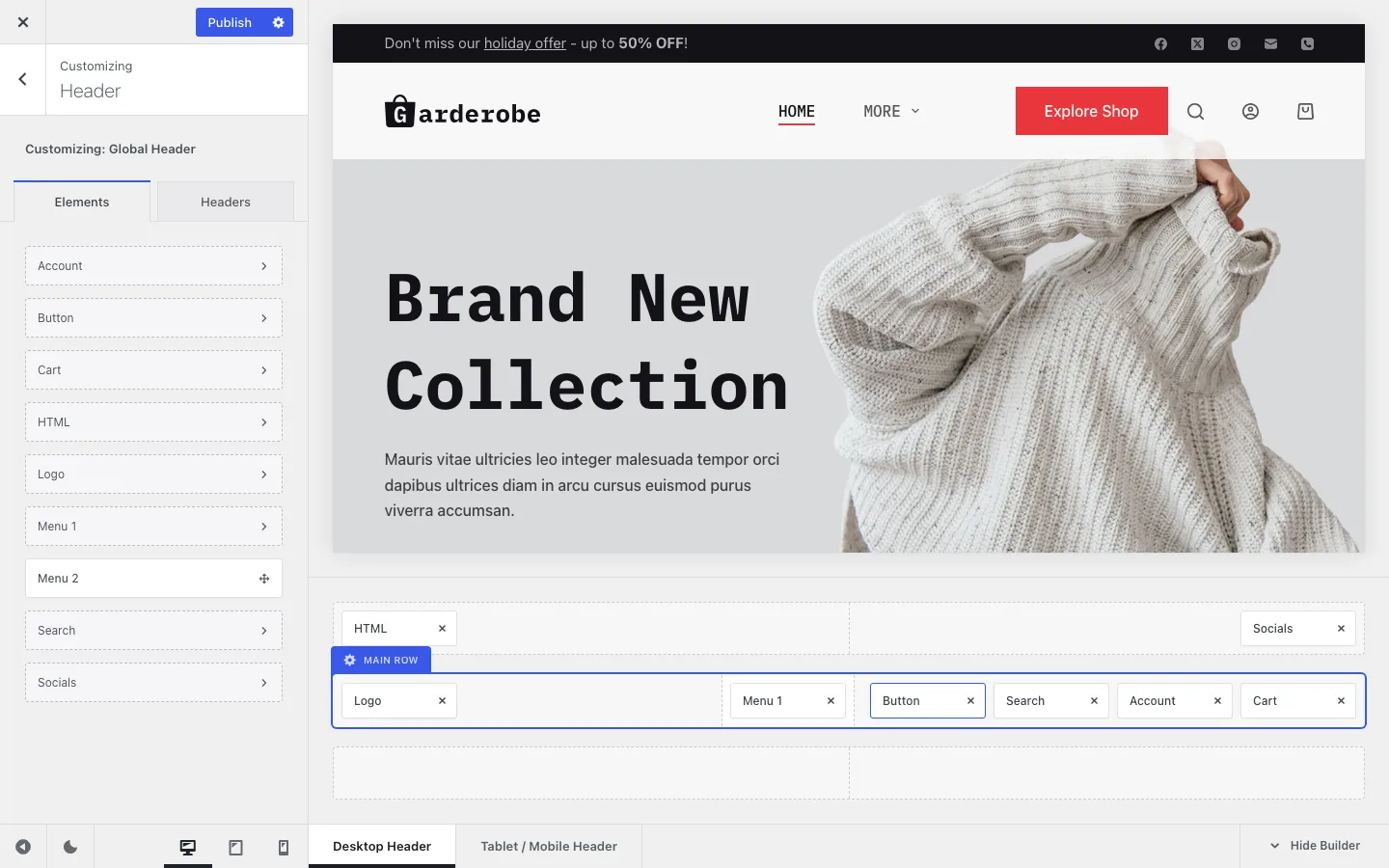Image resolution: width=1389 pixels, height=868 pixels.
Task: Open the search magnifier in site header
Action: click(1195, 111)
